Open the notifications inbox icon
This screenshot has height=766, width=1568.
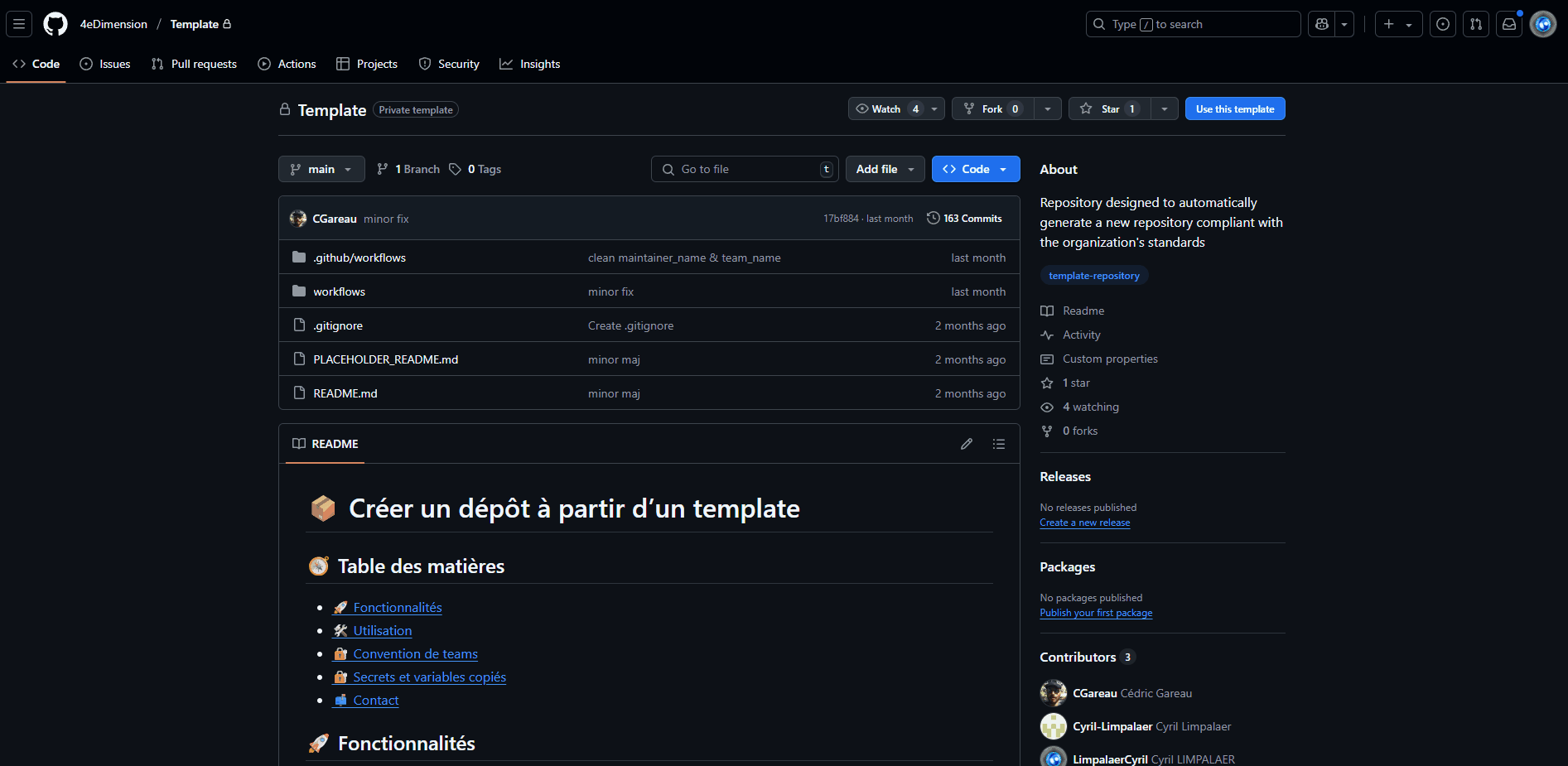click(x=1509, y=24)
